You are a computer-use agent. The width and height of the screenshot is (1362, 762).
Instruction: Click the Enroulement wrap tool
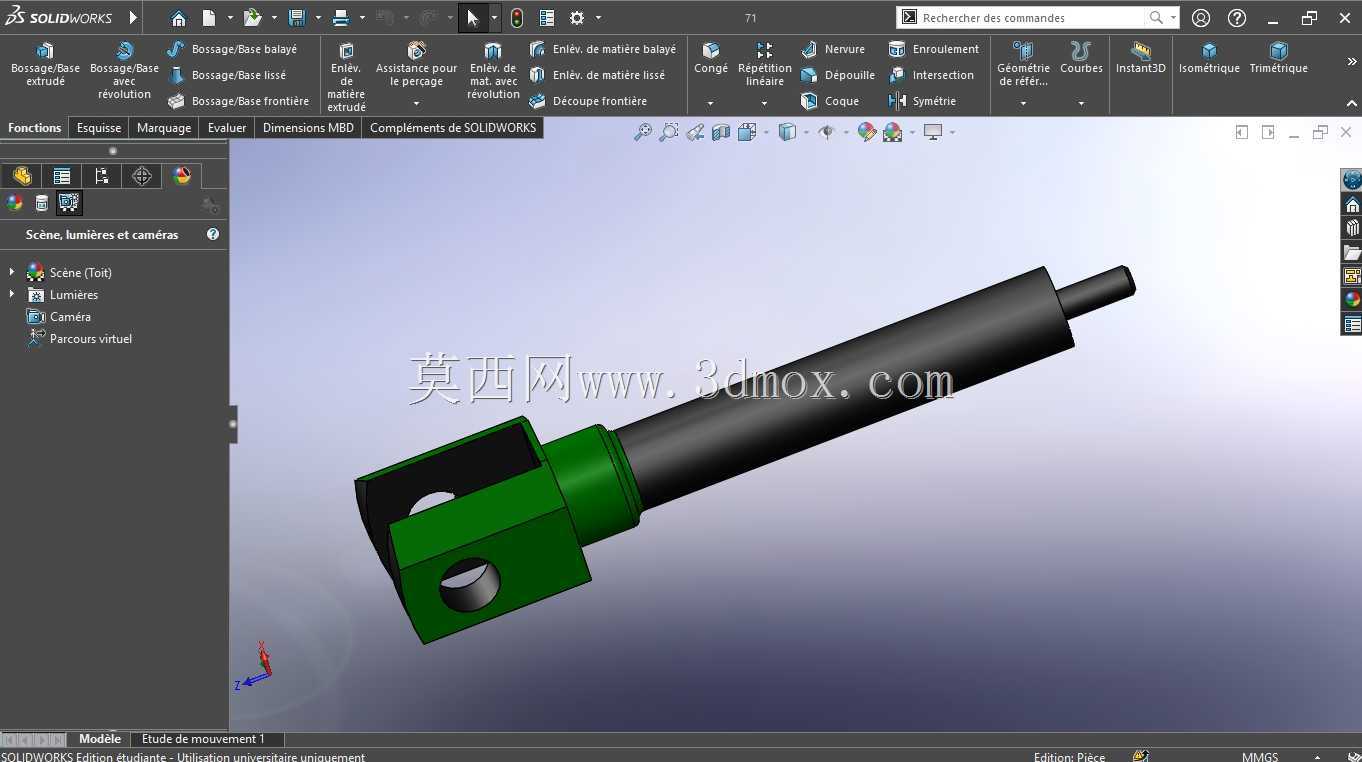[933, 49]
